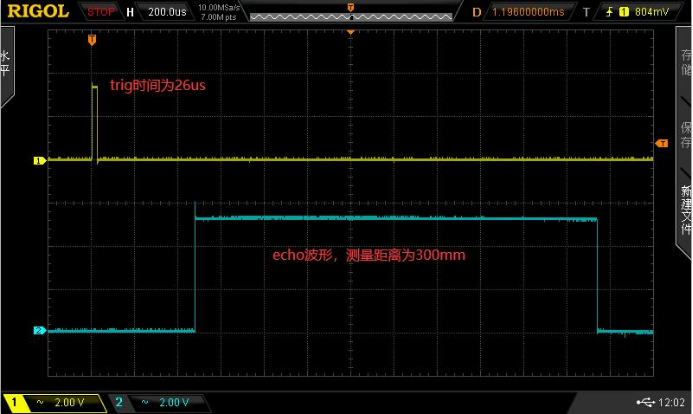Click the channel 2 2.00V scale readout

174,402
